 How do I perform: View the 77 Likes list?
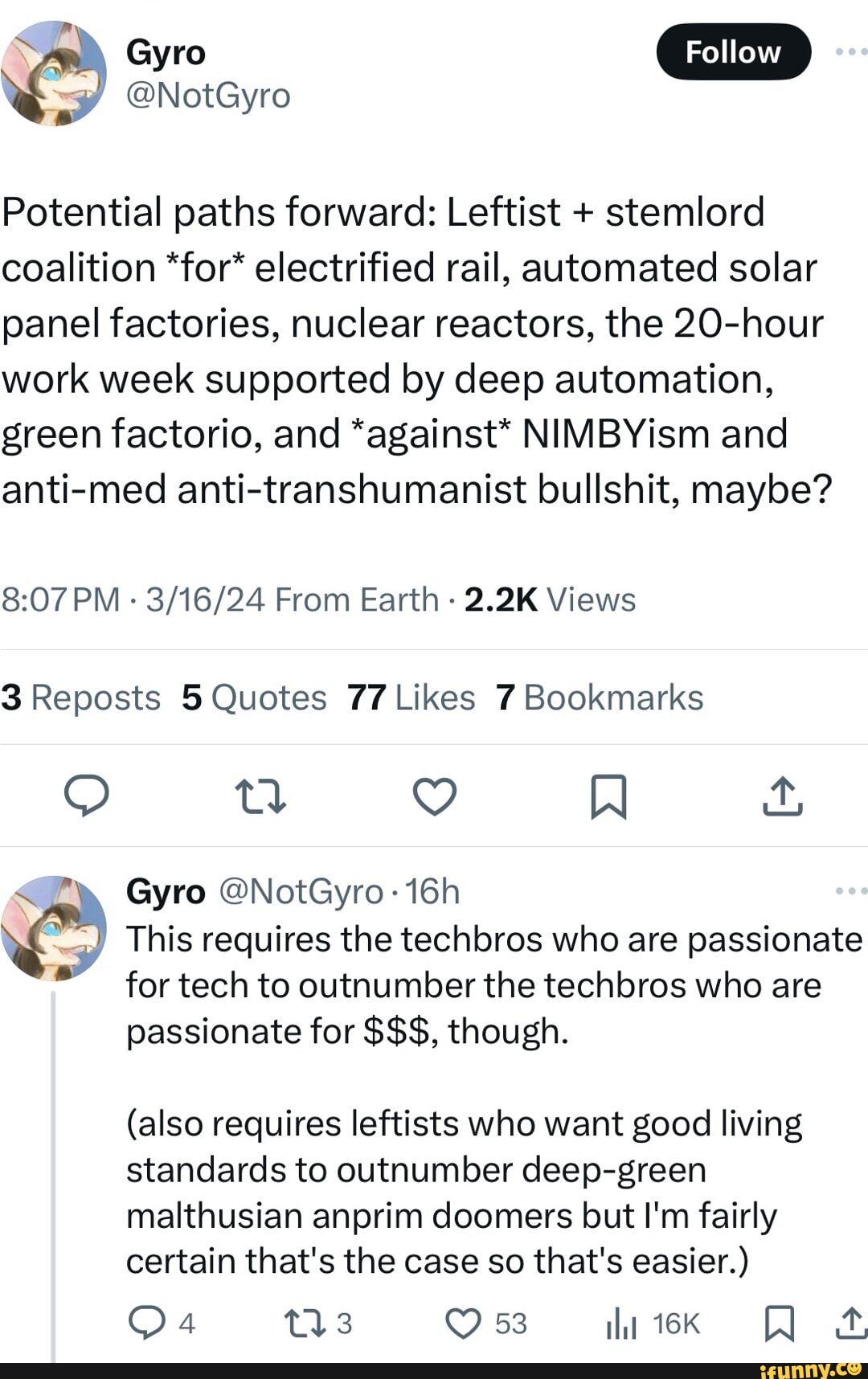tap(411, 698)
